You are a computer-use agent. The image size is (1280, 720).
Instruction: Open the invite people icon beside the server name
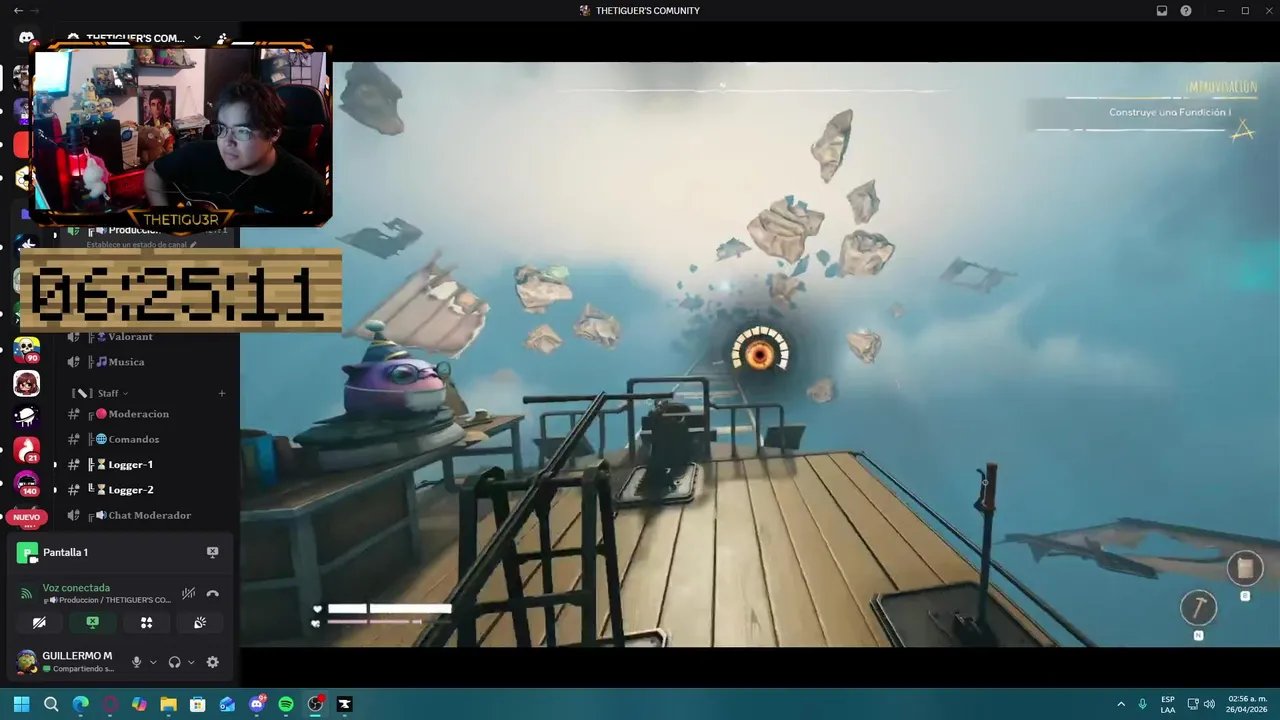(x=222, y=38)
